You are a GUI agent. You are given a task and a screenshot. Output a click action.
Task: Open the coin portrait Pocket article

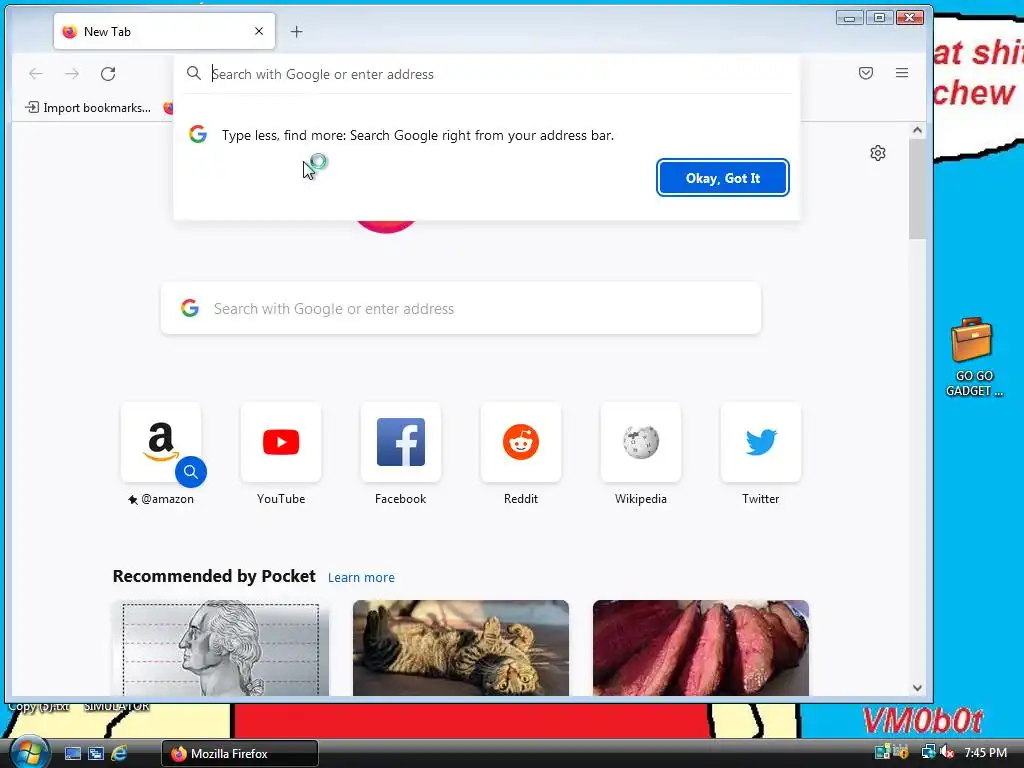pos(221,648)
